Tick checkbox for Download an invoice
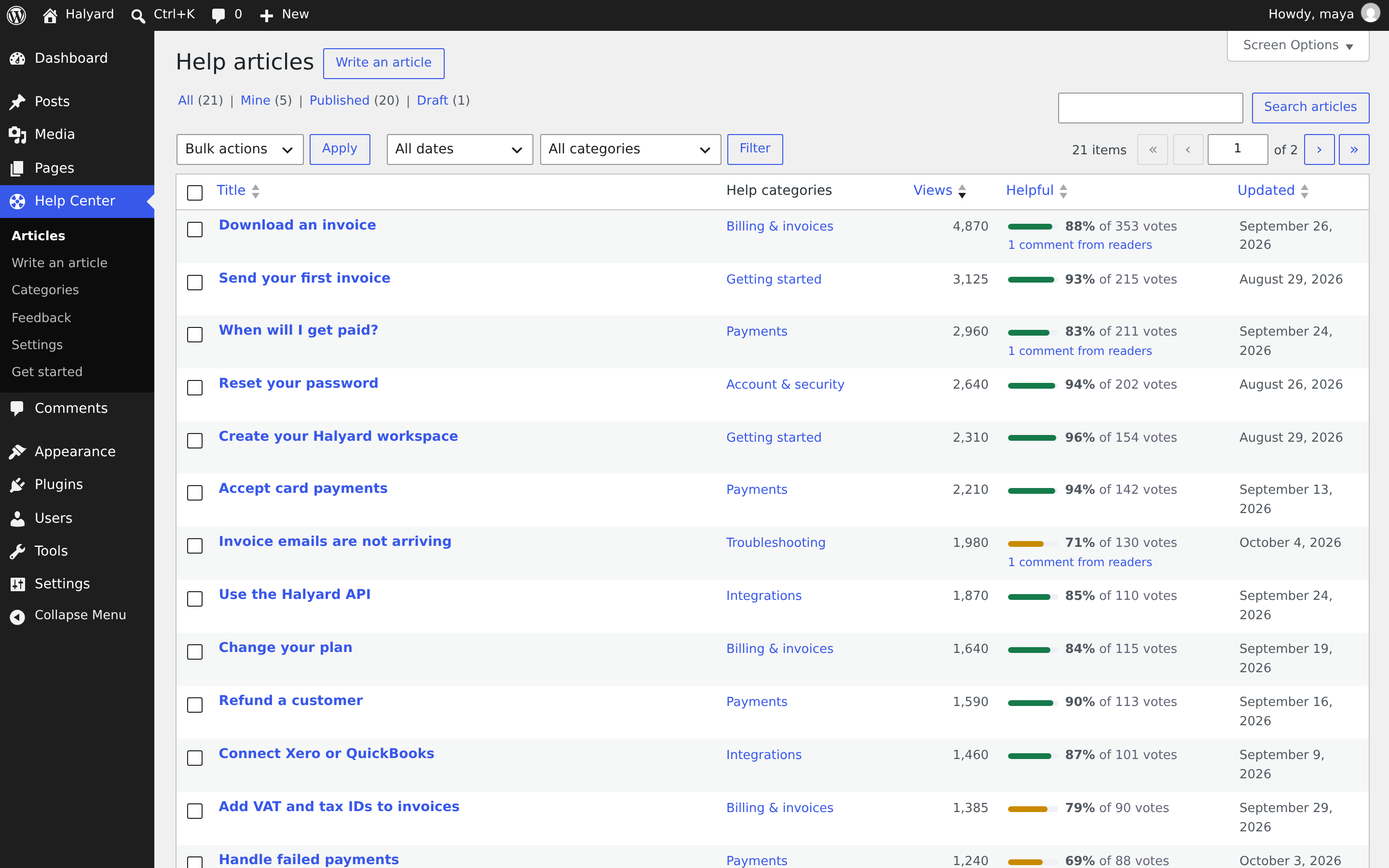This screenshot has width=1389, height=868. pyautogui.click(x=195, y=230)
